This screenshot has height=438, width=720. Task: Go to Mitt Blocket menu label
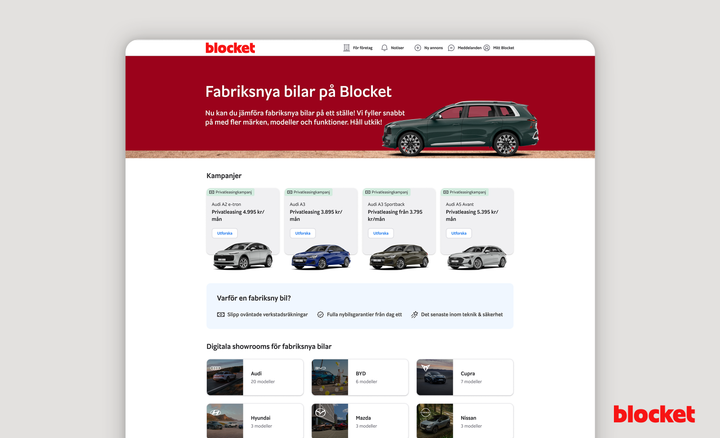pos(504,48)
